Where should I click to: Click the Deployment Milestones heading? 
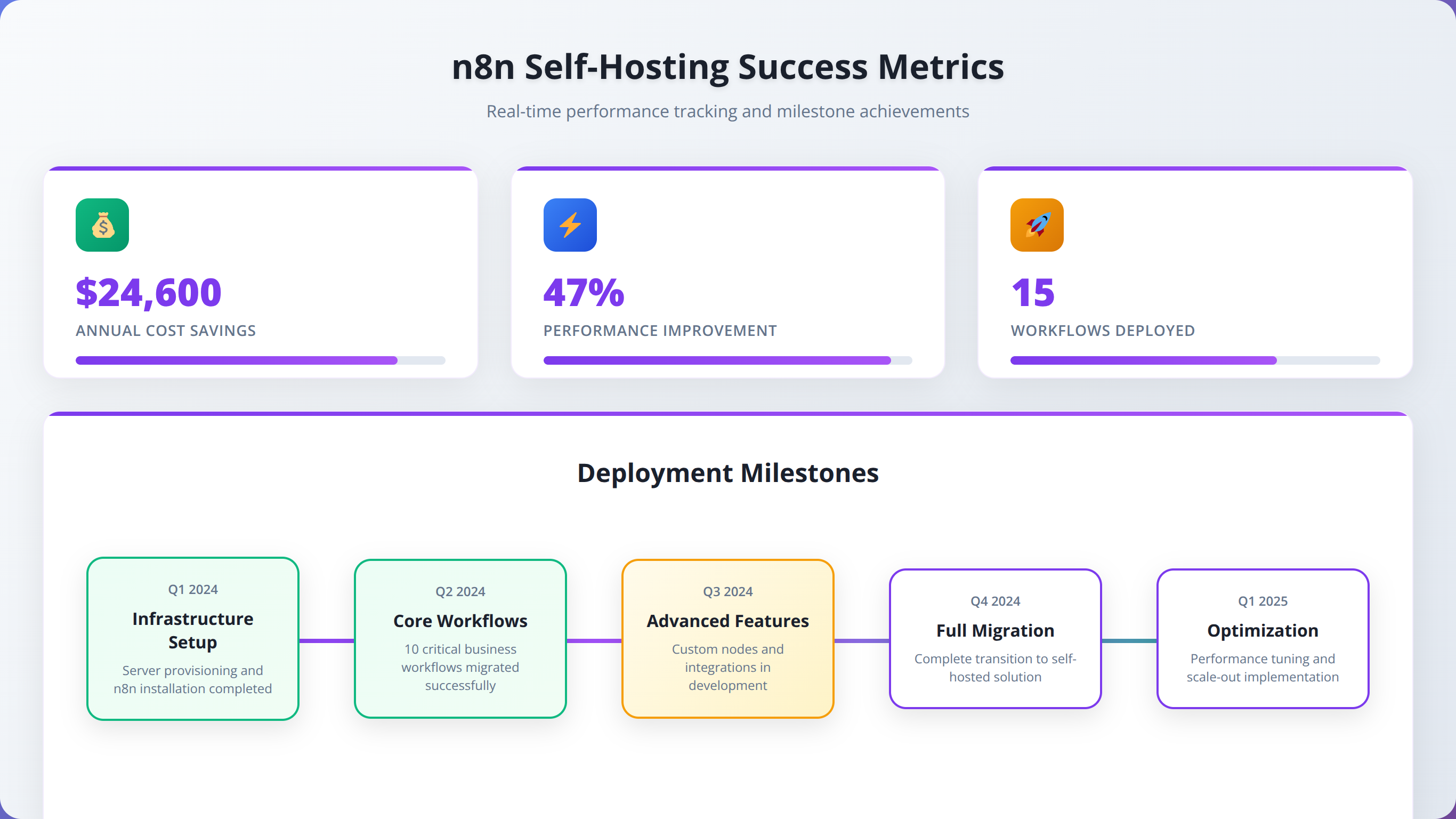coord(727,472)
